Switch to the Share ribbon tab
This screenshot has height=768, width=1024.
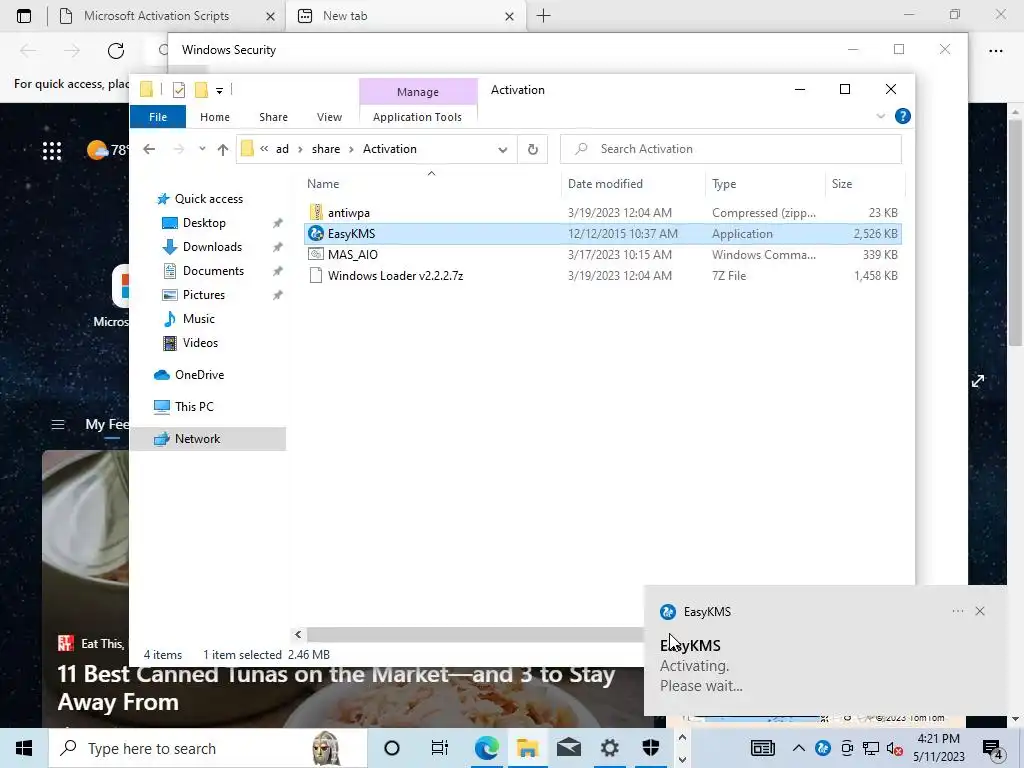coord(273,117)
